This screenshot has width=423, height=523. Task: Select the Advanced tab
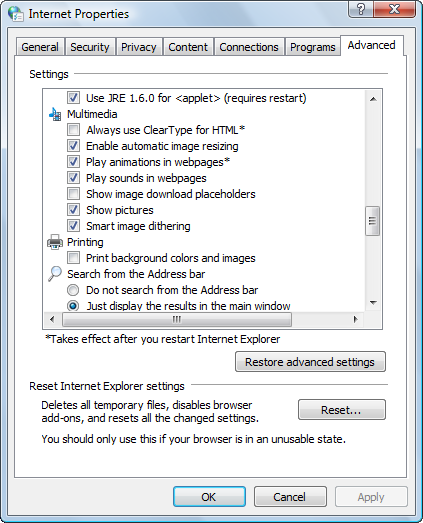(372, 45)
